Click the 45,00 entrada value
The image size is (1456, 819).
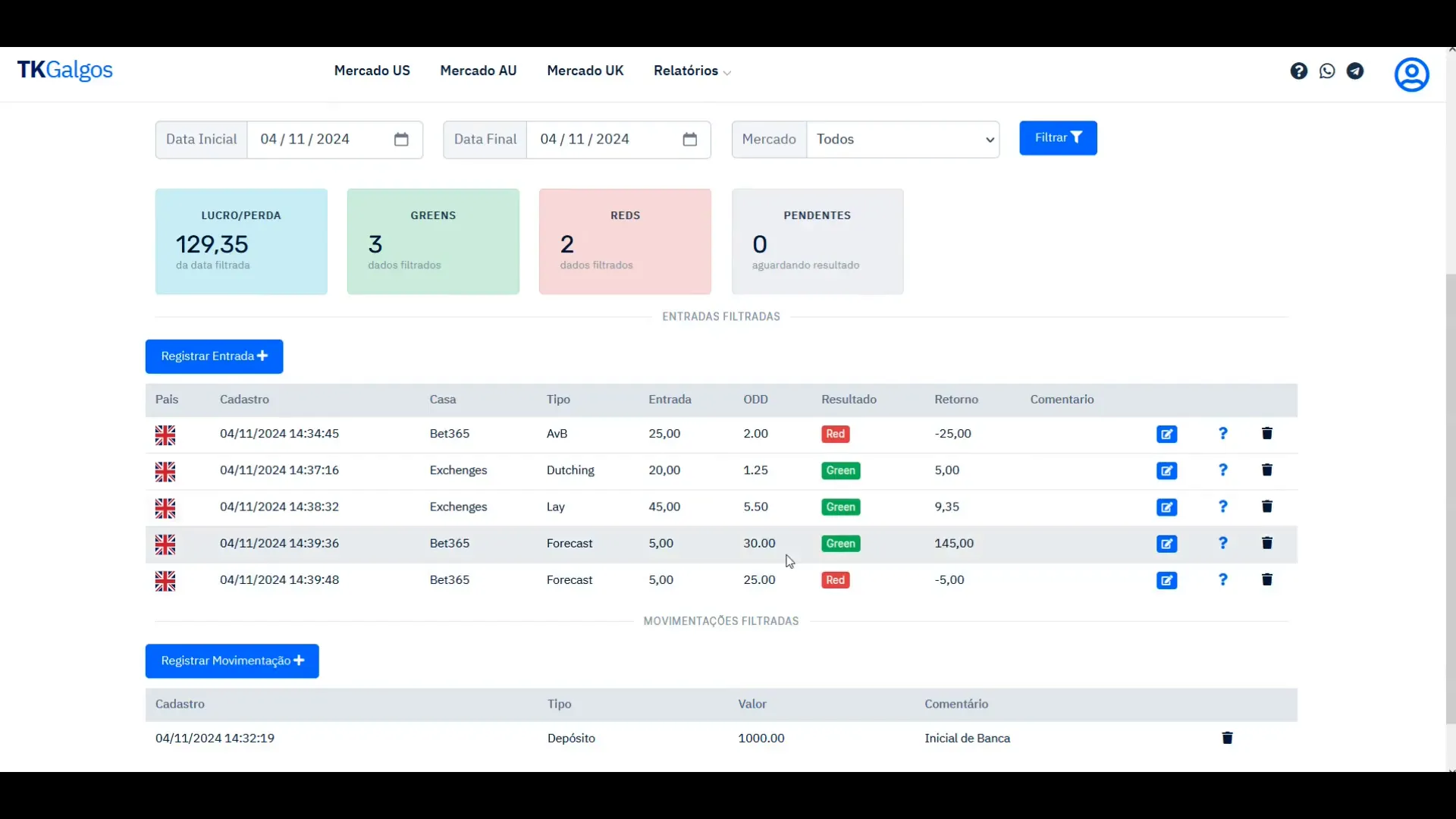click(664, 507)
